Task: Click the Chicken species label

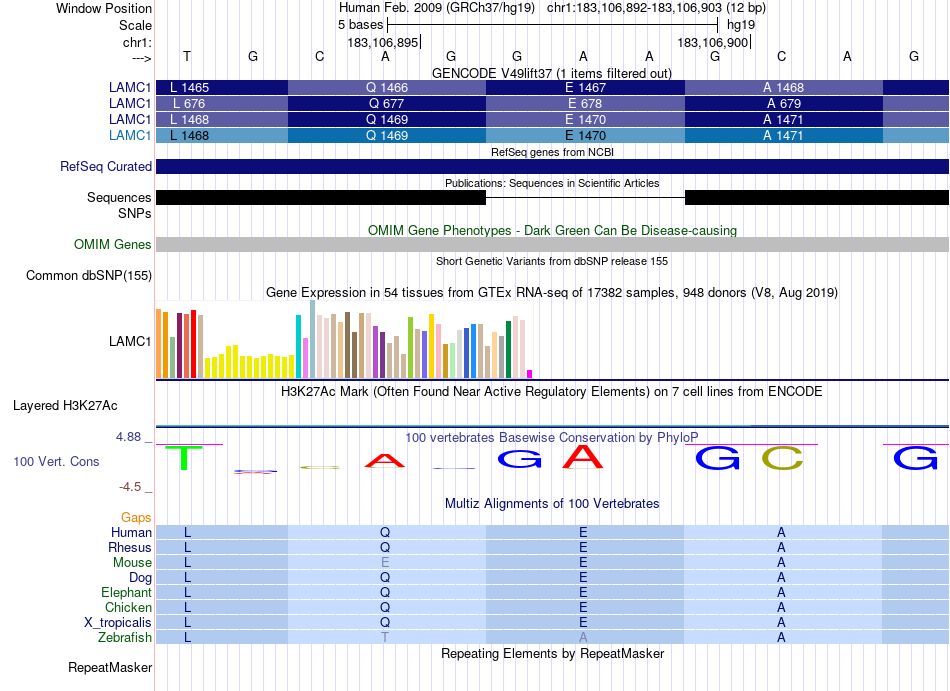Action: tap(128, 607)
